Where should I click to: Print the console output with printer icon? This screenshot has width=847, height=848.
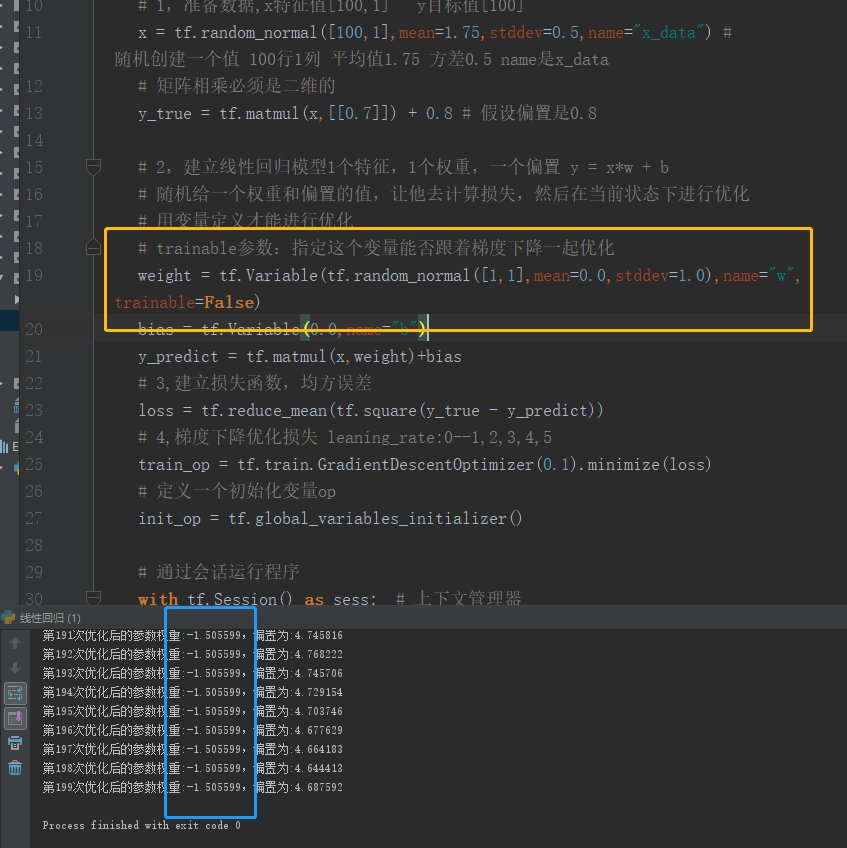click(x=15, y=743)
